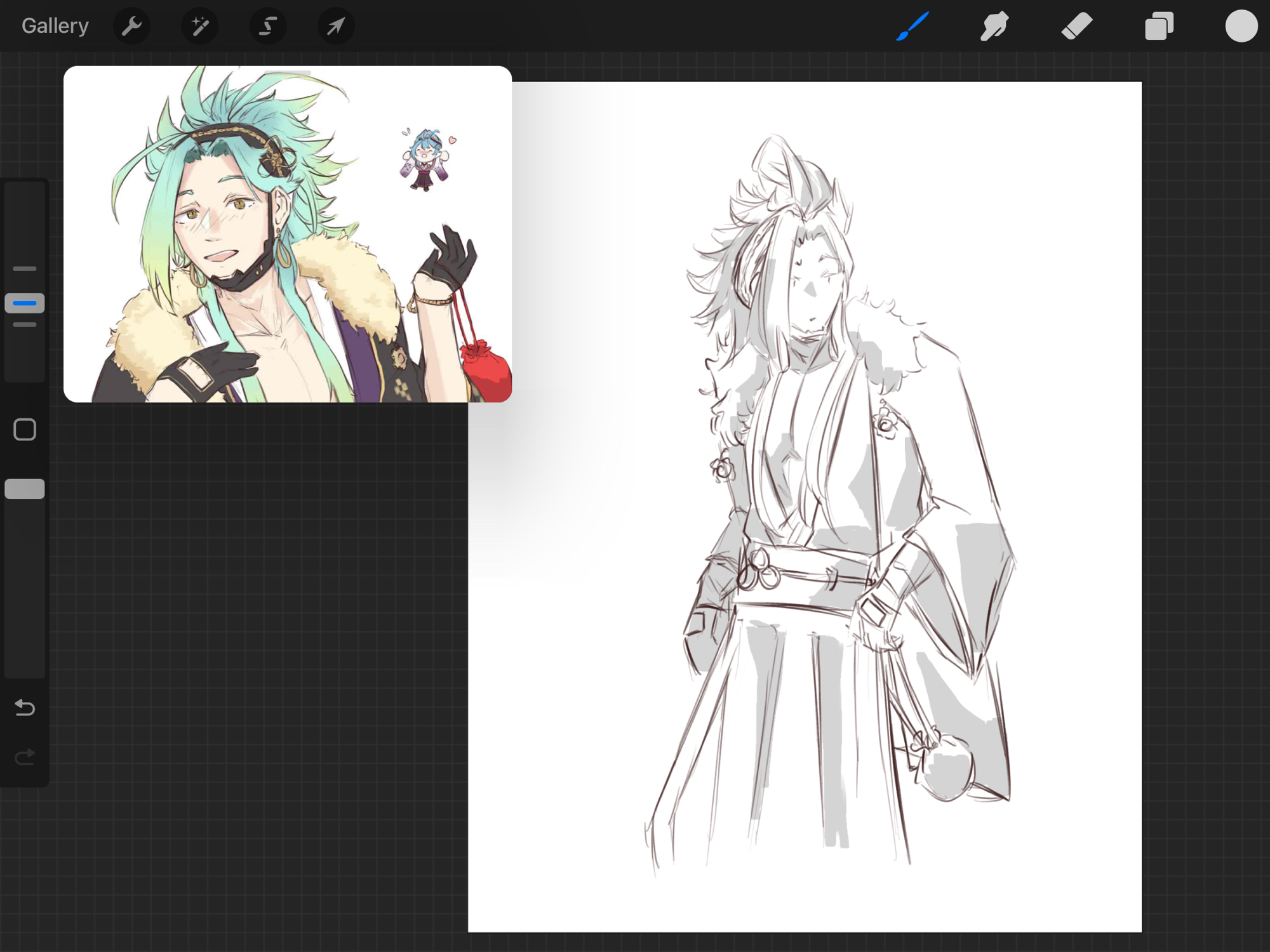Open the Adjustments magic wand menu
This screenshot has height=952, width=1270.
[x=199, y=26]
